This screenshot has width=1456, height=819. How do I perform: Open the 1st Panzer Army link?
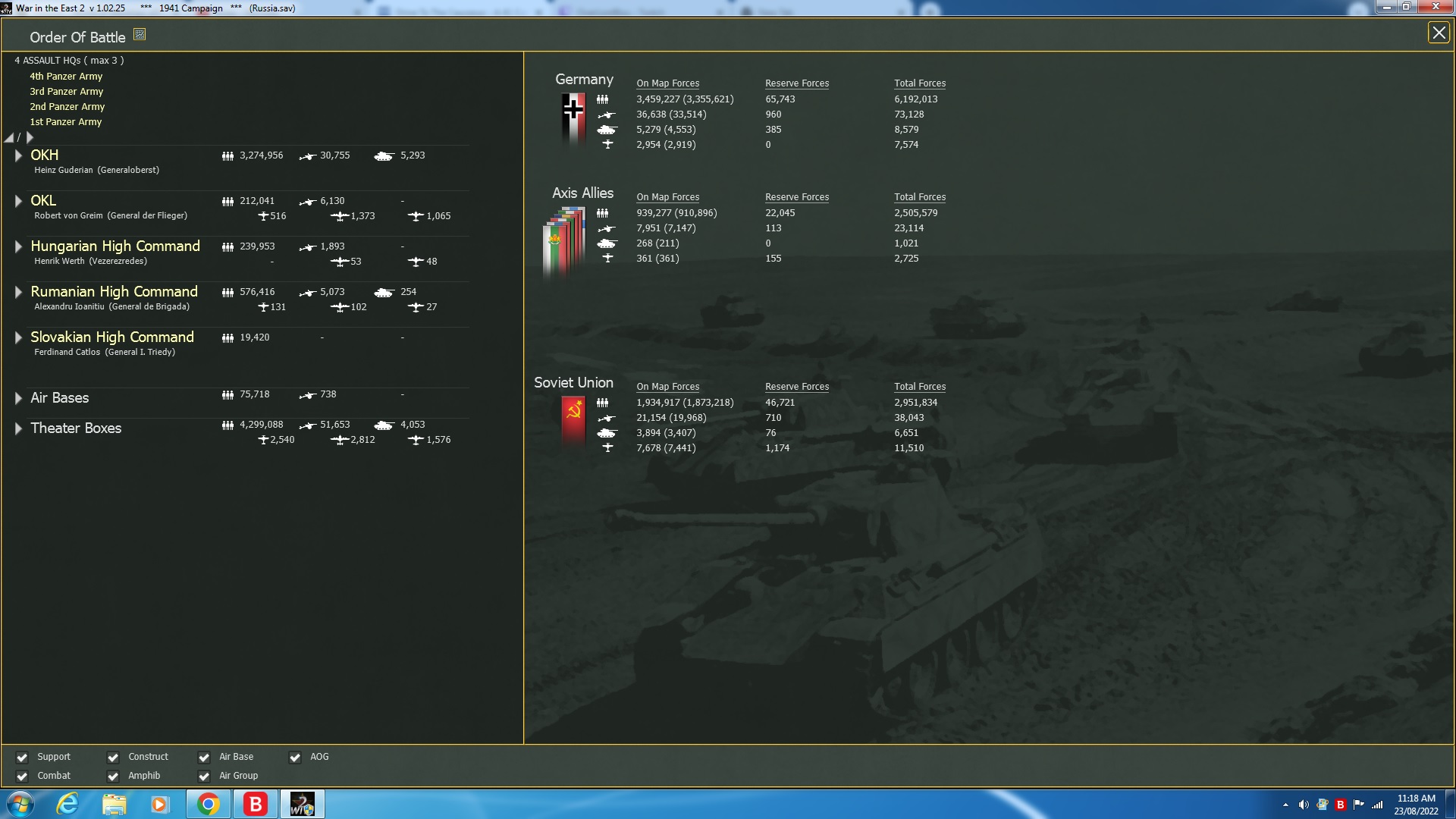tap(65, 121)
